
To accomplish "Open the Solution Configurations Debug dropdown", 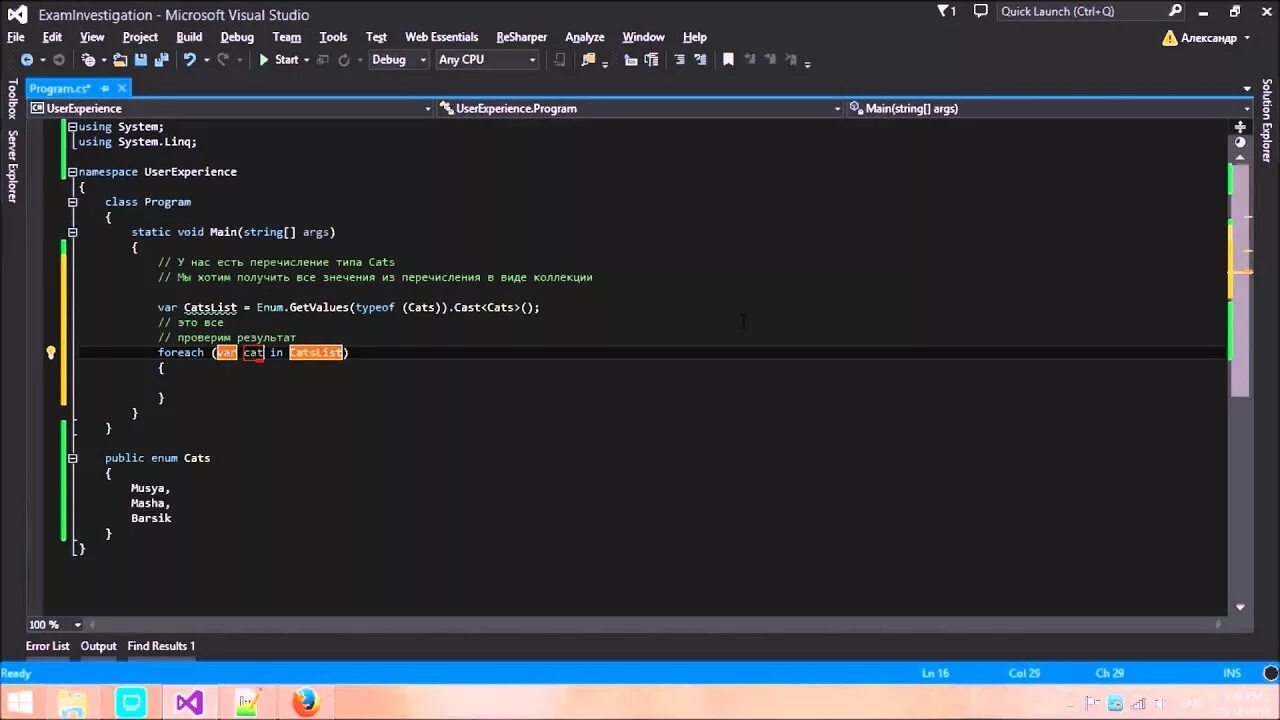I will 399,60.
